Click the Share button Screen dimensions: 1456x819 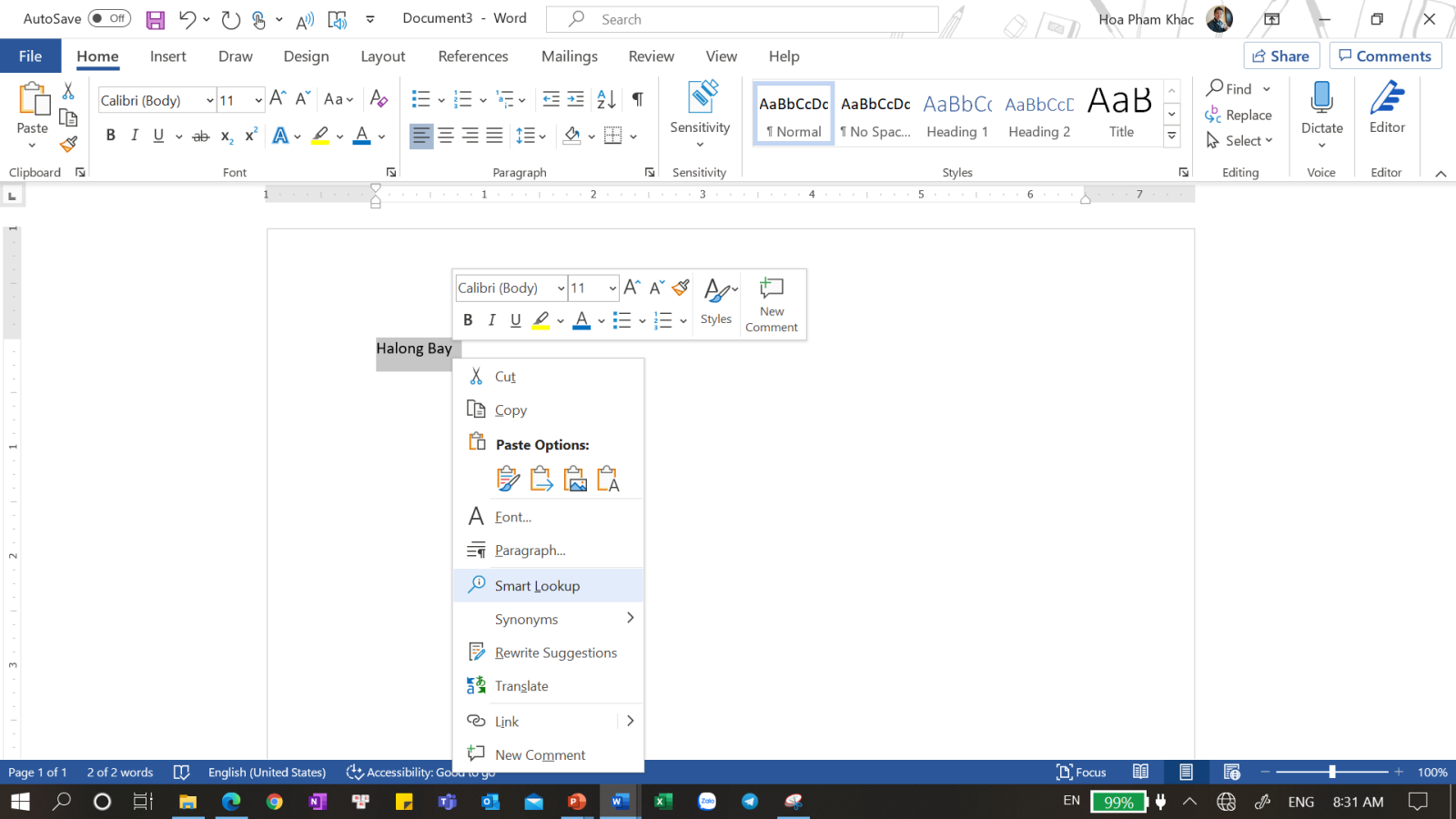(1280, 56)
